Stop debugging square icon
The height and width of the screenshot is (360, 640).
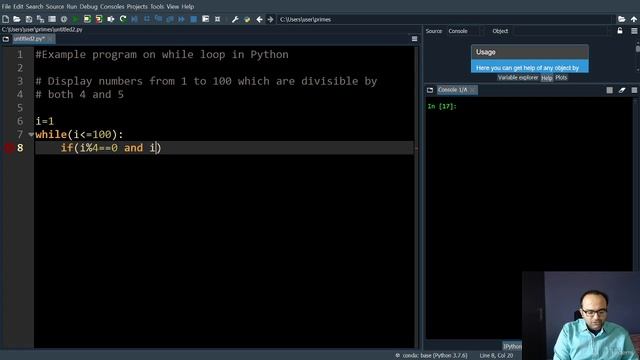point(193,19)
